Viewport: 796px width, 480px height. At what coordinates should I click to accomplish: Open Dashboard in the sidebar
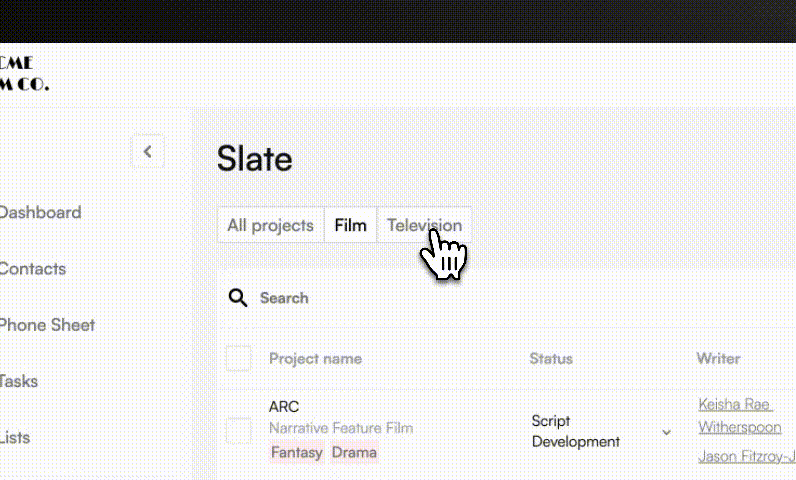click(x=41, y=212)
